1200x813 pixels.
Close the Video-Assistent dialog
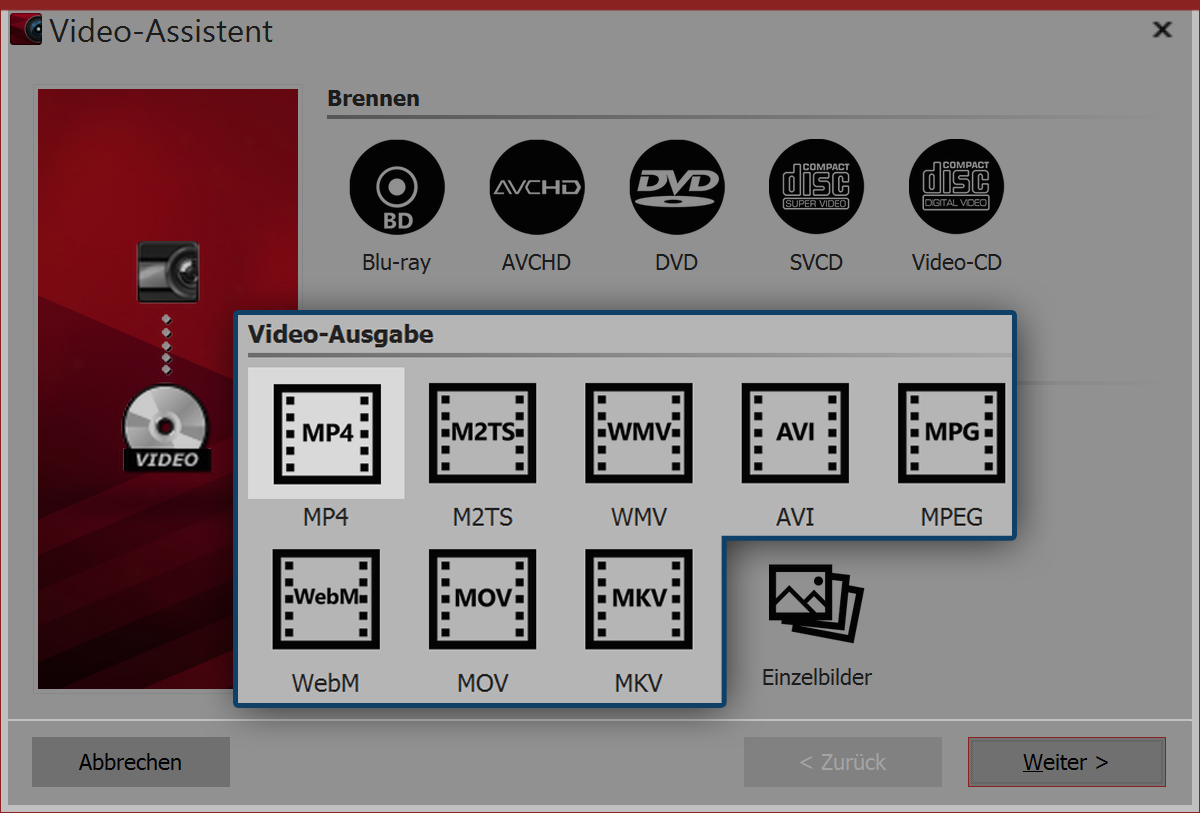[x=1162, y=29]
